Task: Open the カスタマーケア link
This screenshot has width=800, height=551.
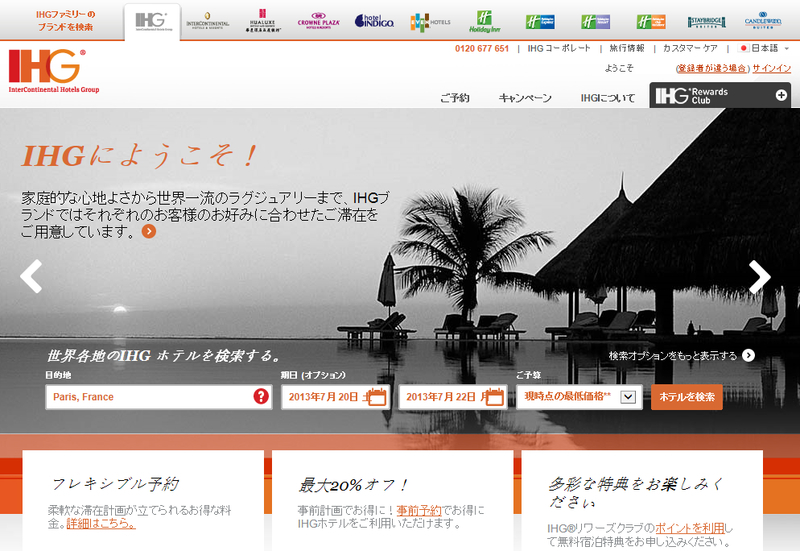Action: point(690,48)
